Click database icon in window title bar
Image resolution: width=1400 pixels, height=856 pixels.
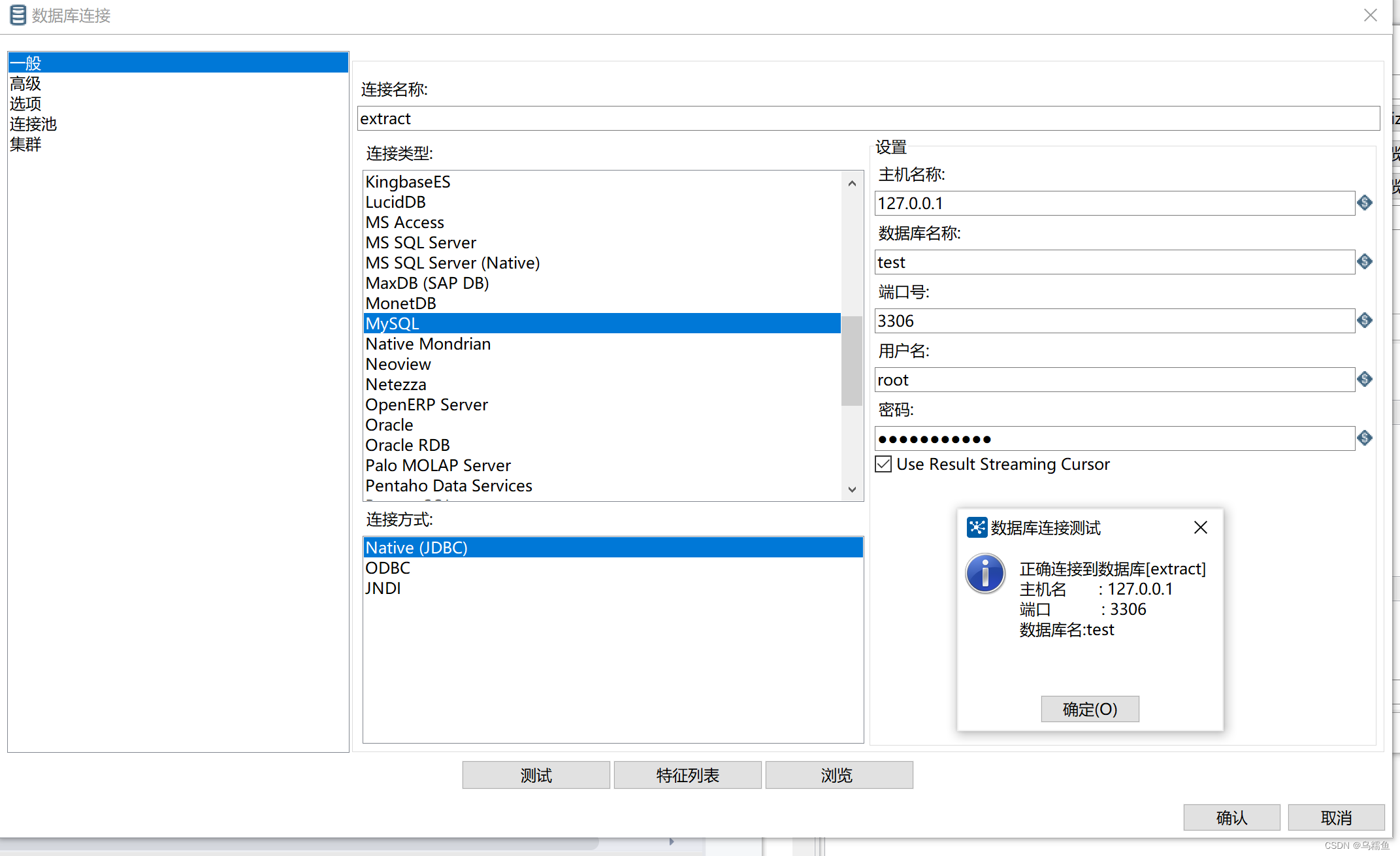point(18,14)
